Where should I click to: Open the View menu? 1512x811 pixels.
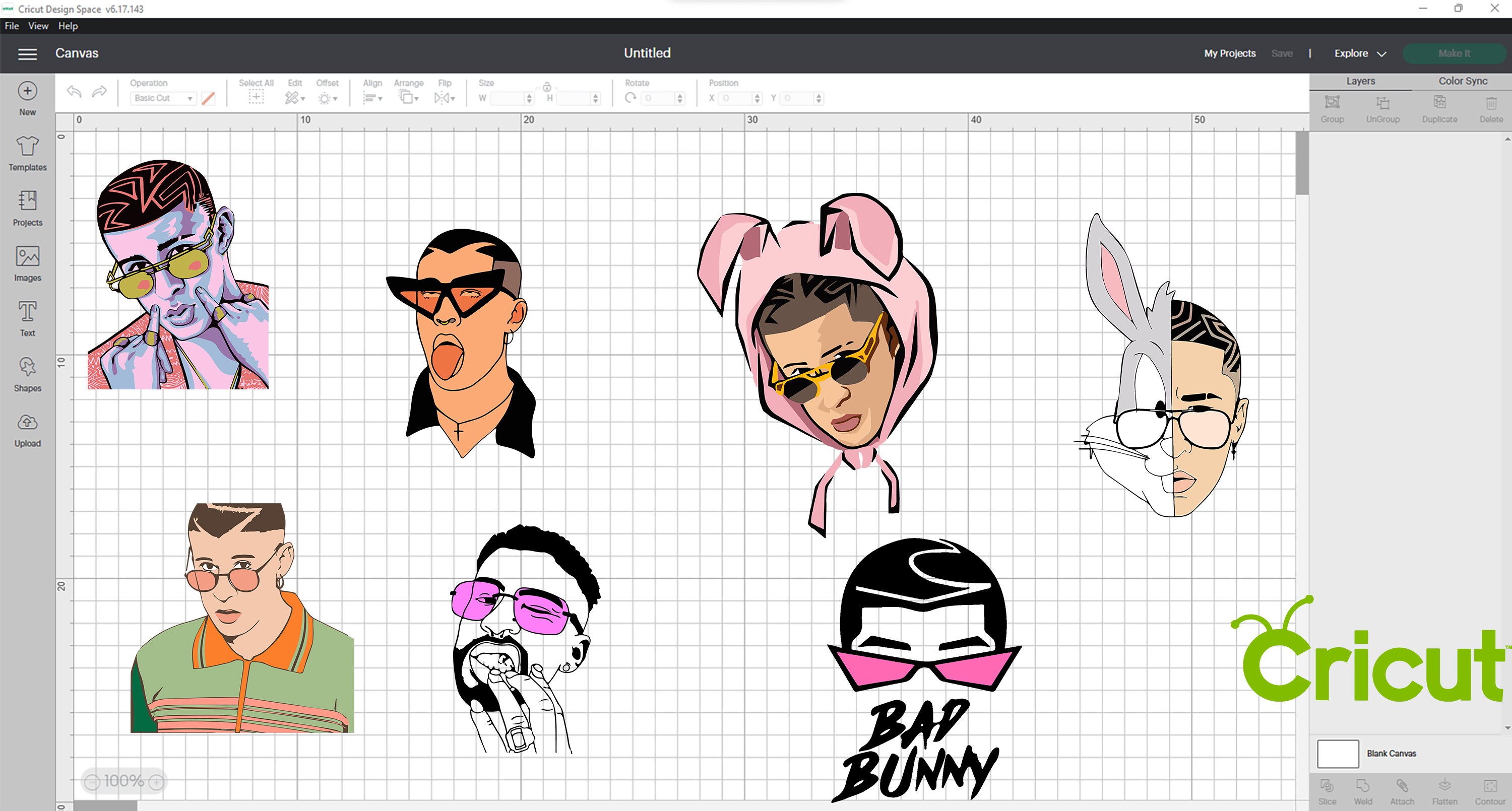coord(38,26)
